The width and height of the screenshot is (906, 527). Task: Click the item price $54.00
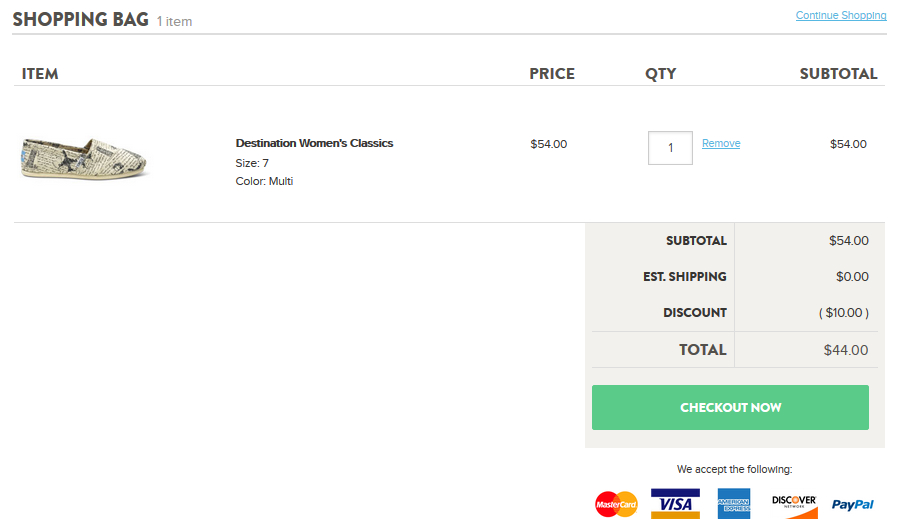click(548, 144)
